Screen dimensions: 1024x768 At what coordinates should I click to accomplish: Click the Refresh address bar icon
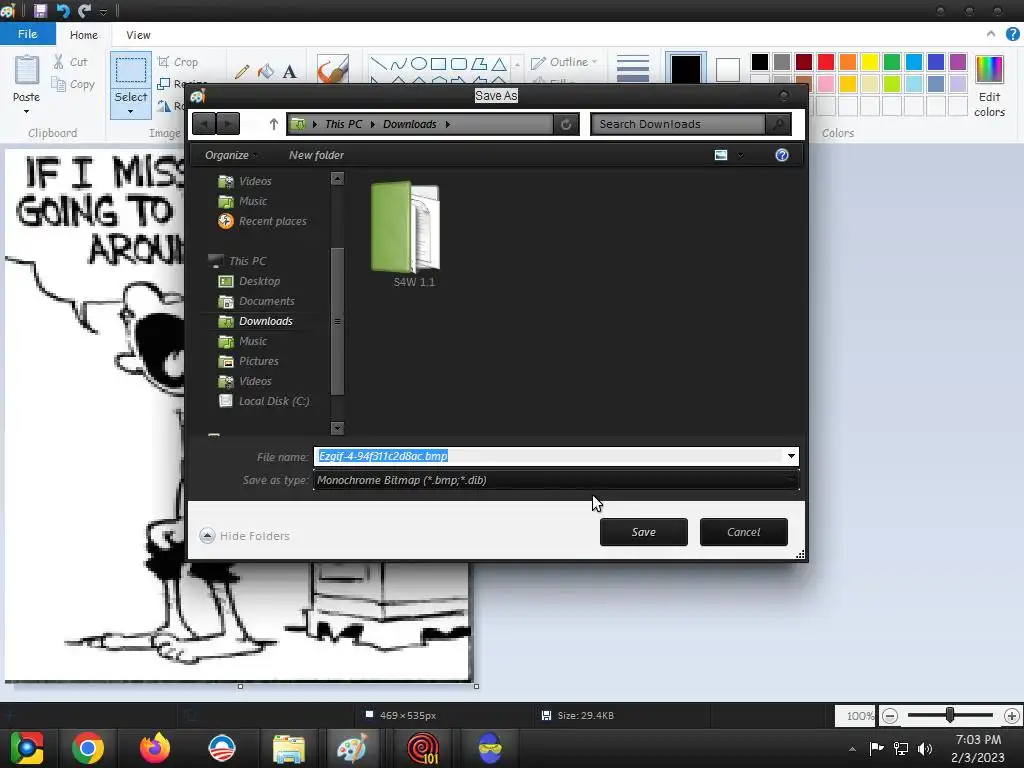[x=566, y=124]
